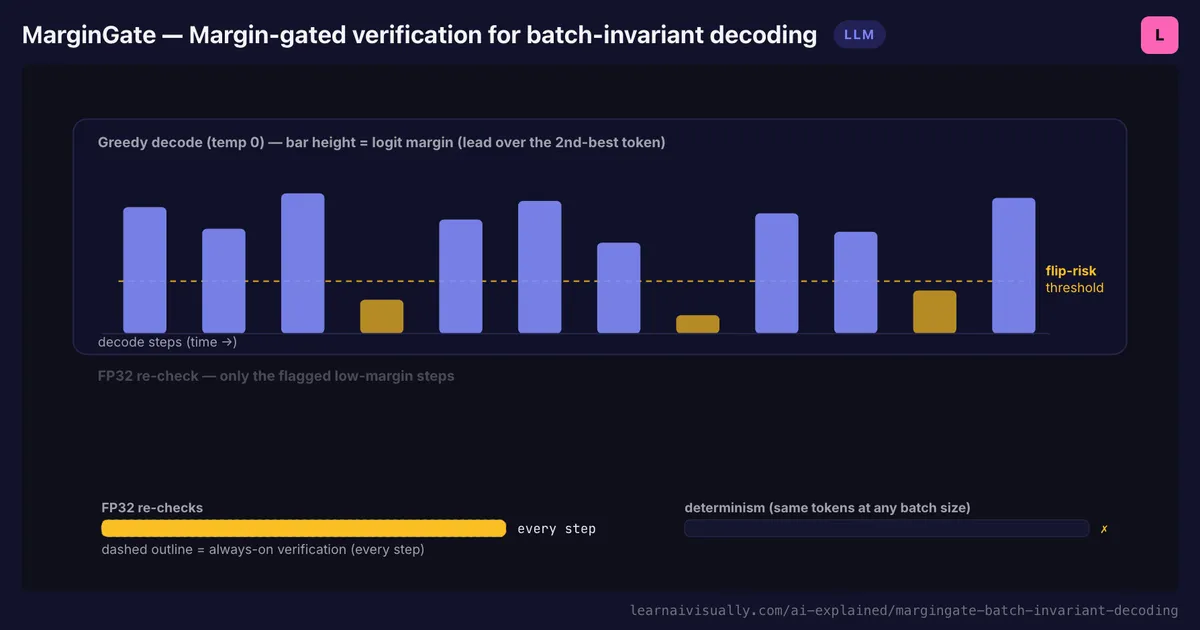Click the pink L logo badge
1200x630 pixels.
(x=1159, y=35)
